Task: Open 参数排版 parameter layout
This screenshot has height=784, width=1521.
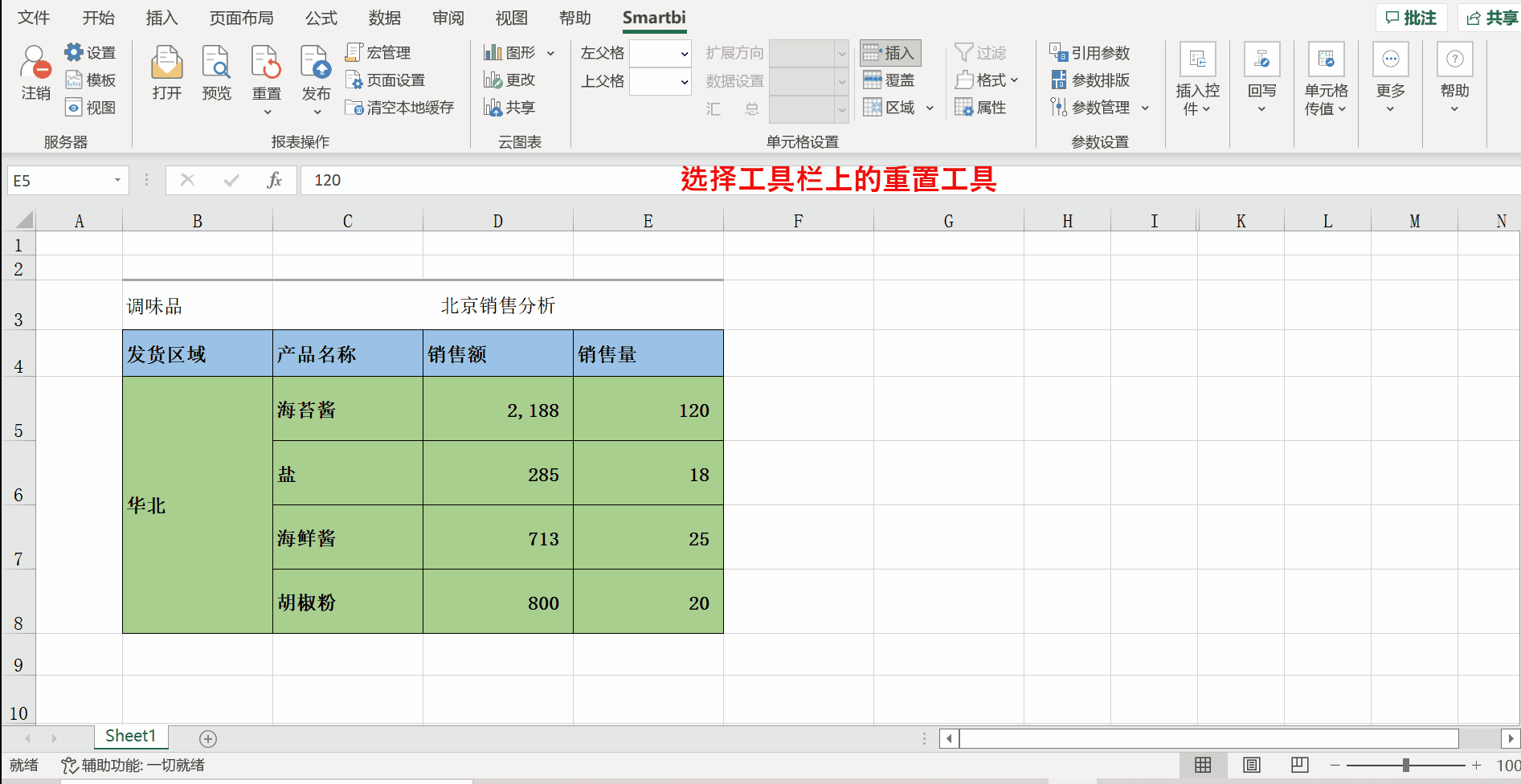Action: click(x=1090, y=80)
